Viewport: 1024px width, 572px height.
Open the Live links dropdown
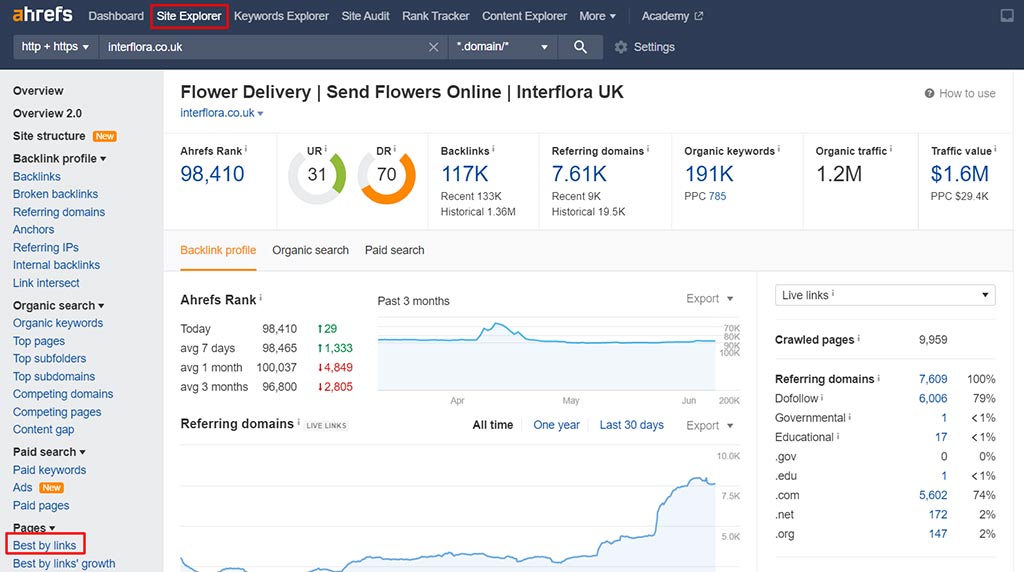pyautogui.click(x=885, y=295)
